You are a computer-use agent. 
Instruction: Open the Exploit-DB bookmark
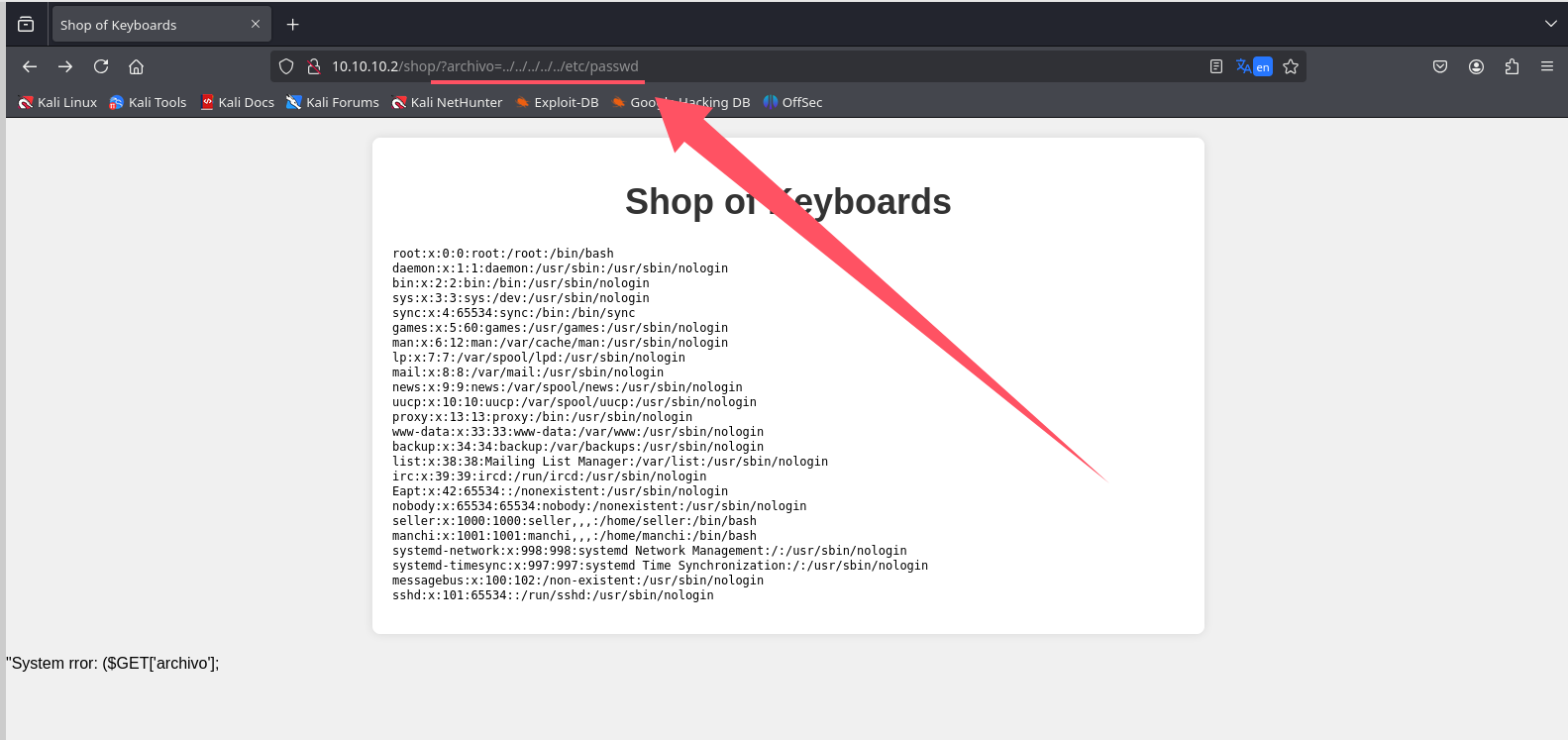557,102
